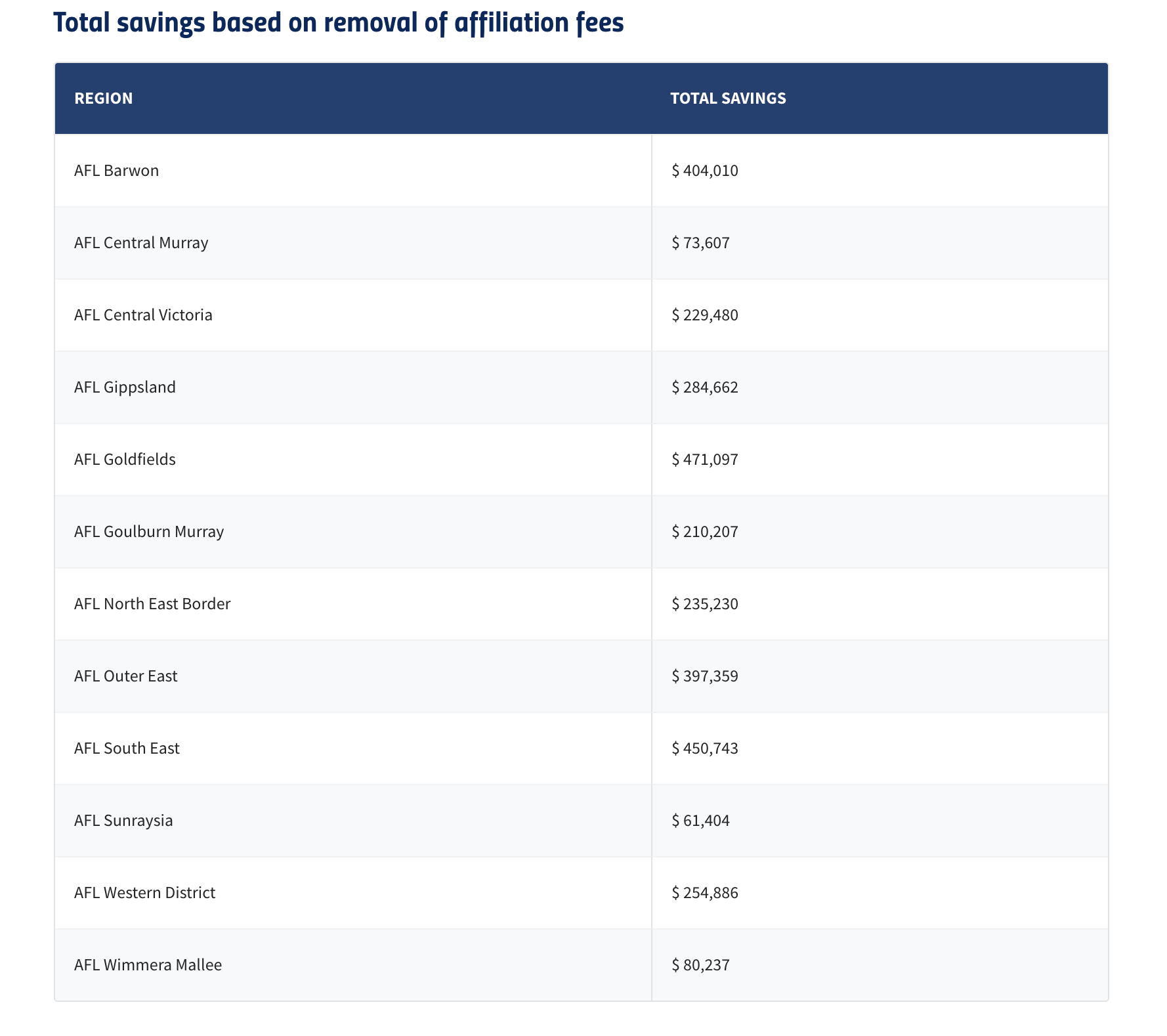This screenshot has height=1036, width=1167.
Task: Click the $ 235,230 value
Action: [x=705, y=604]
